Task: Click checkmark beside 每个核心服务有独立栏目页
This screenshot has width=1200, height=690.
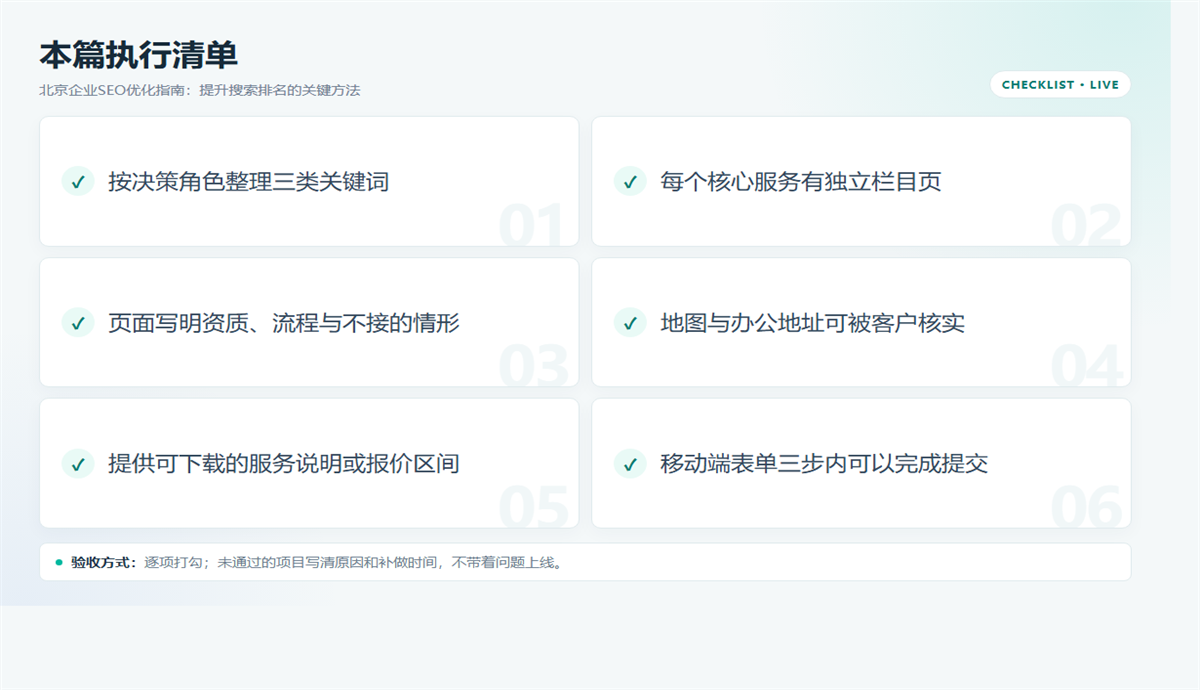Action: click(630, 181)
